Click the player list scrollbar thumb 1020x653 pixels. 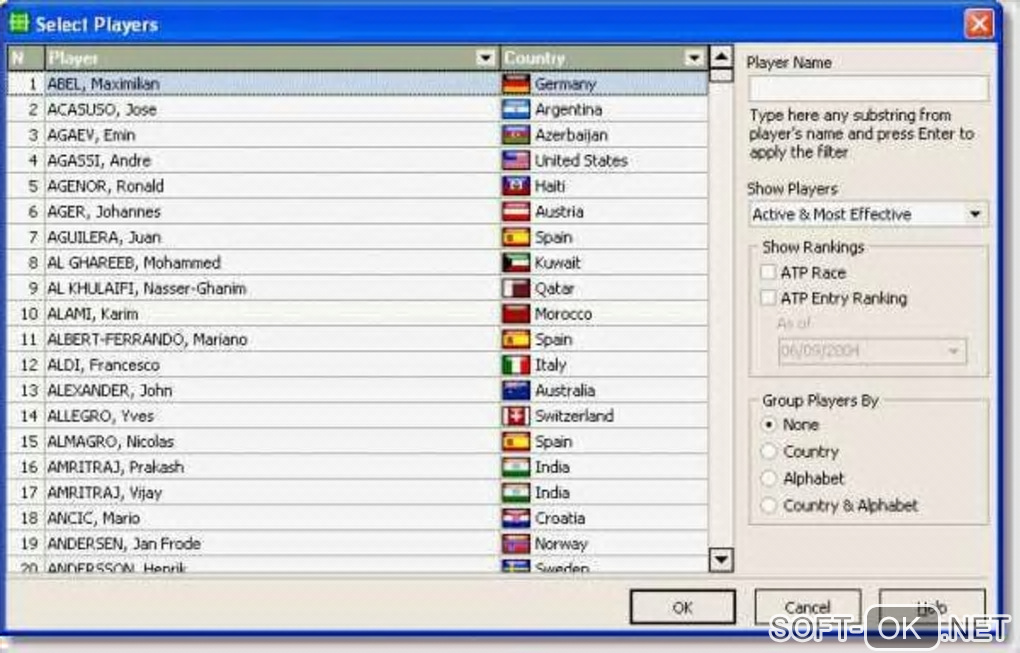pos(721,75)
